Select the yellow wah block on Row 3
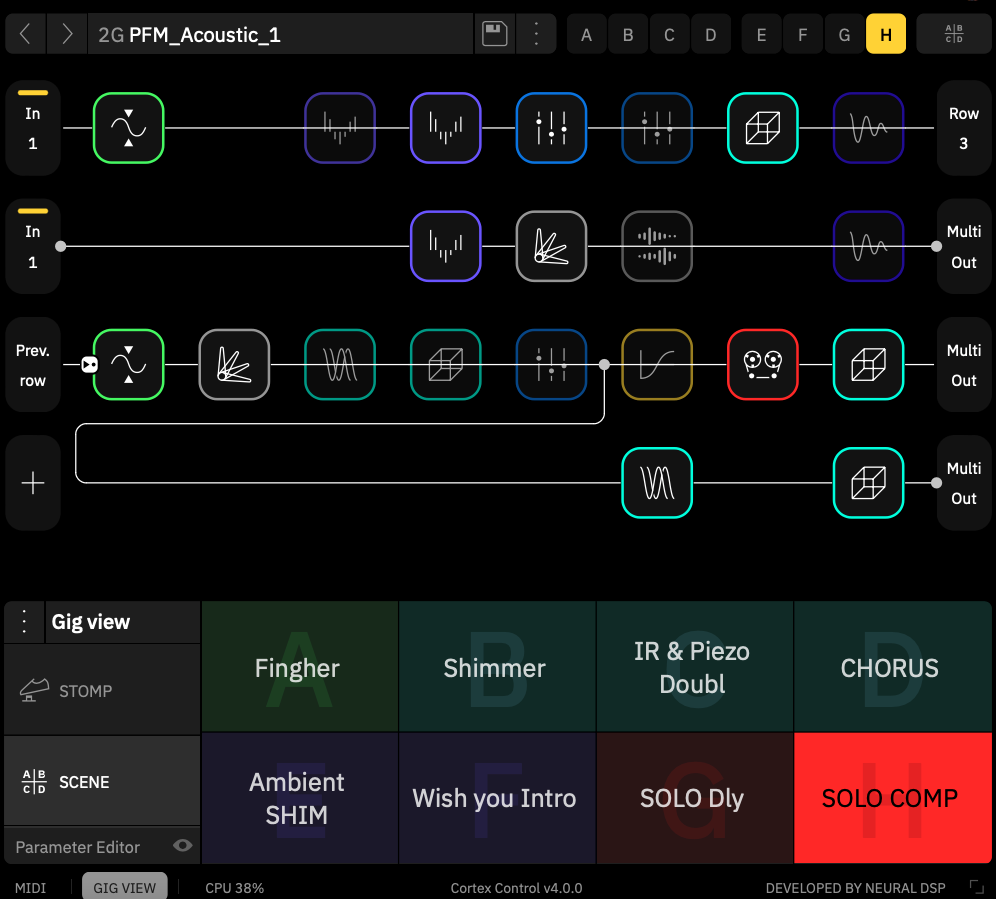Image resolution: width=996 pixels, height=899 pixels. tap(657, 364)
